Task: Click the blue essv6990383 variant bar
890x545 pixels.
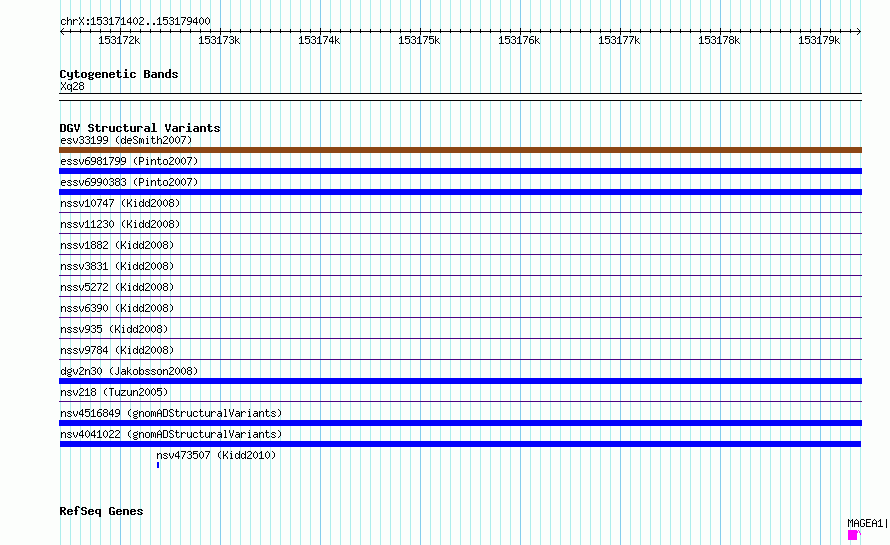Action: point(460,192)
